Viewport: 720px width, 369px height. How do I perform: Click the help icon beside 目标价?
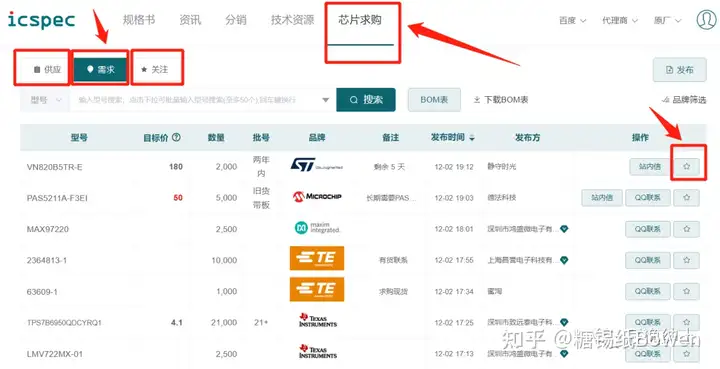tap(176, 137)
